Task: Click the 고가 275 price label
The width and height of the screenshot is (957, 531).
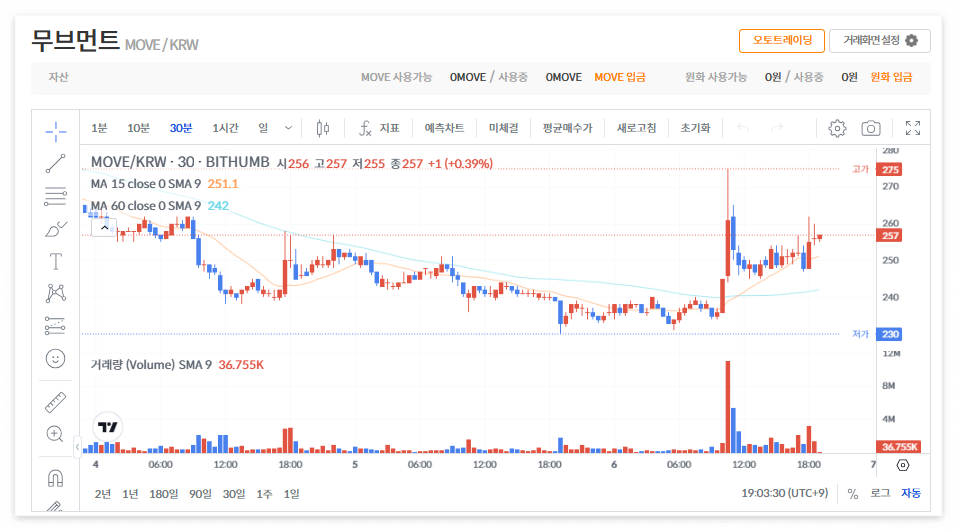Action: (x=890, y=170)
